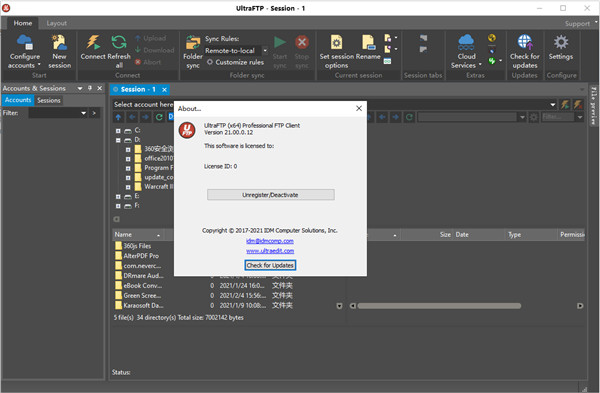Click the remote pane Filter input field

click(559, 117)
